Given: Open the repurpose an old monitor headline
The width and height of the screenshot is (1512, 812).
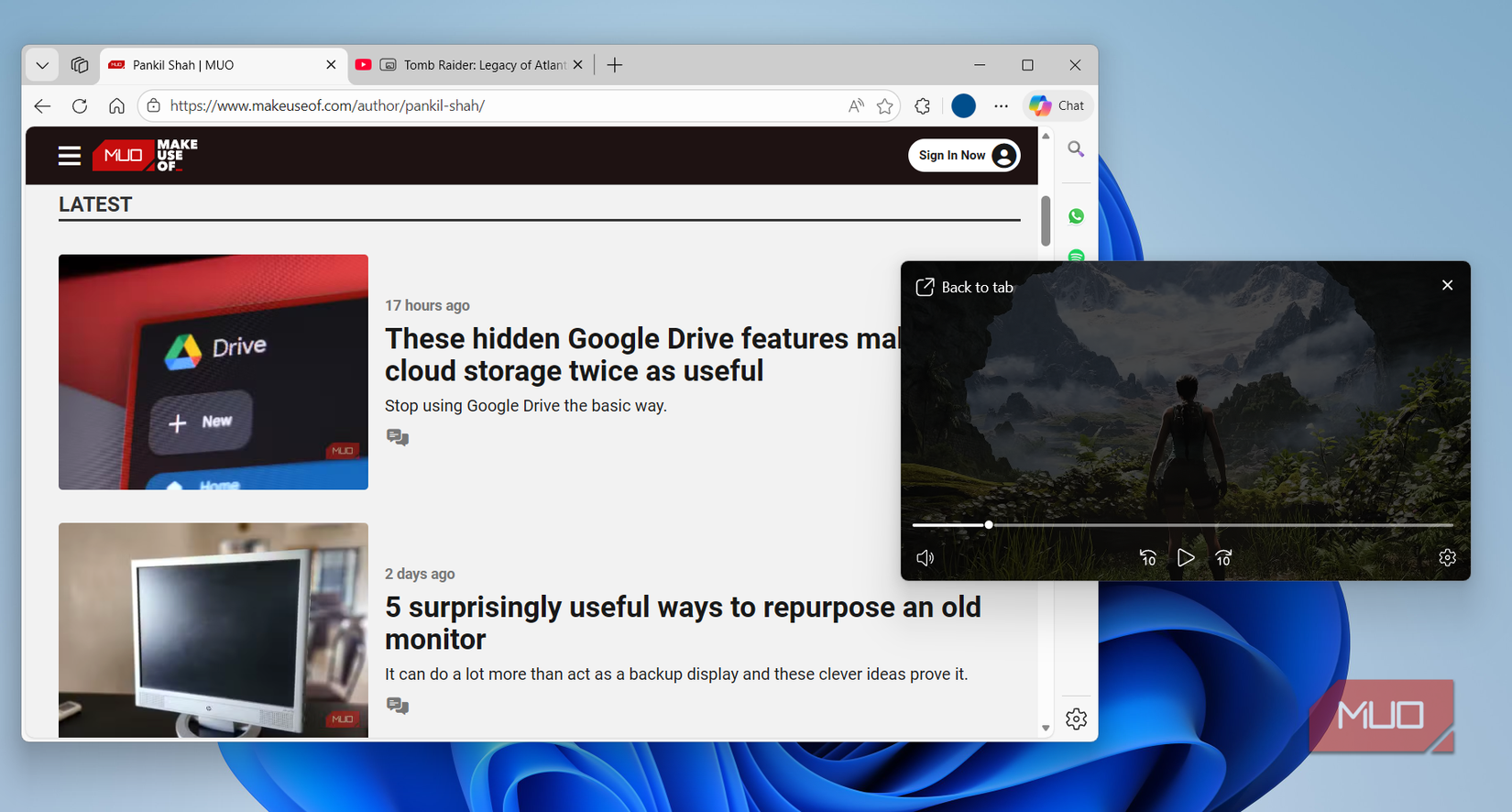Looking at the screenshot, I should (683, 623).
